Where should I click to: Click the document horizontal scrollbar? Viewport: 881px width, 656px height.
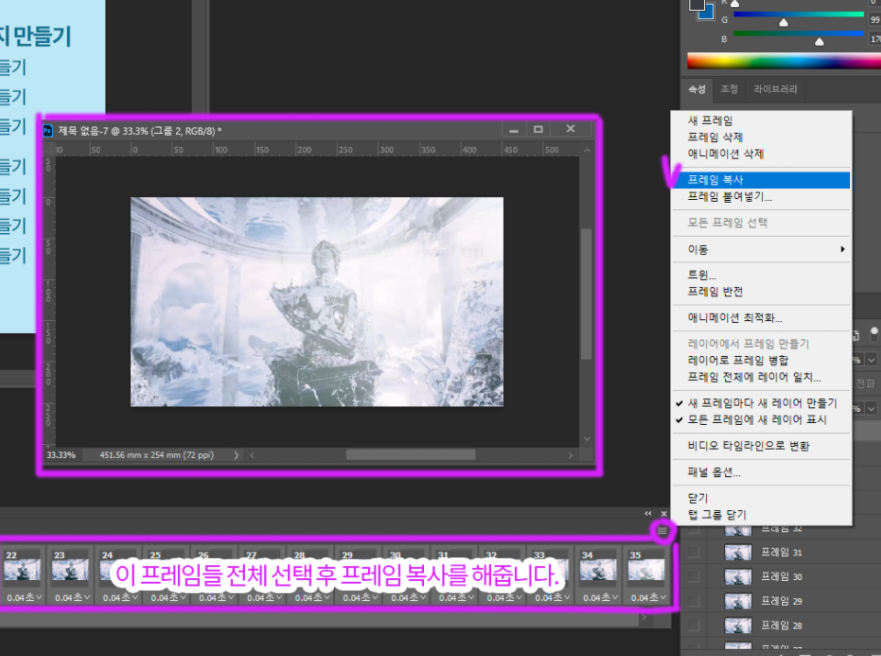tap(411, 455)
